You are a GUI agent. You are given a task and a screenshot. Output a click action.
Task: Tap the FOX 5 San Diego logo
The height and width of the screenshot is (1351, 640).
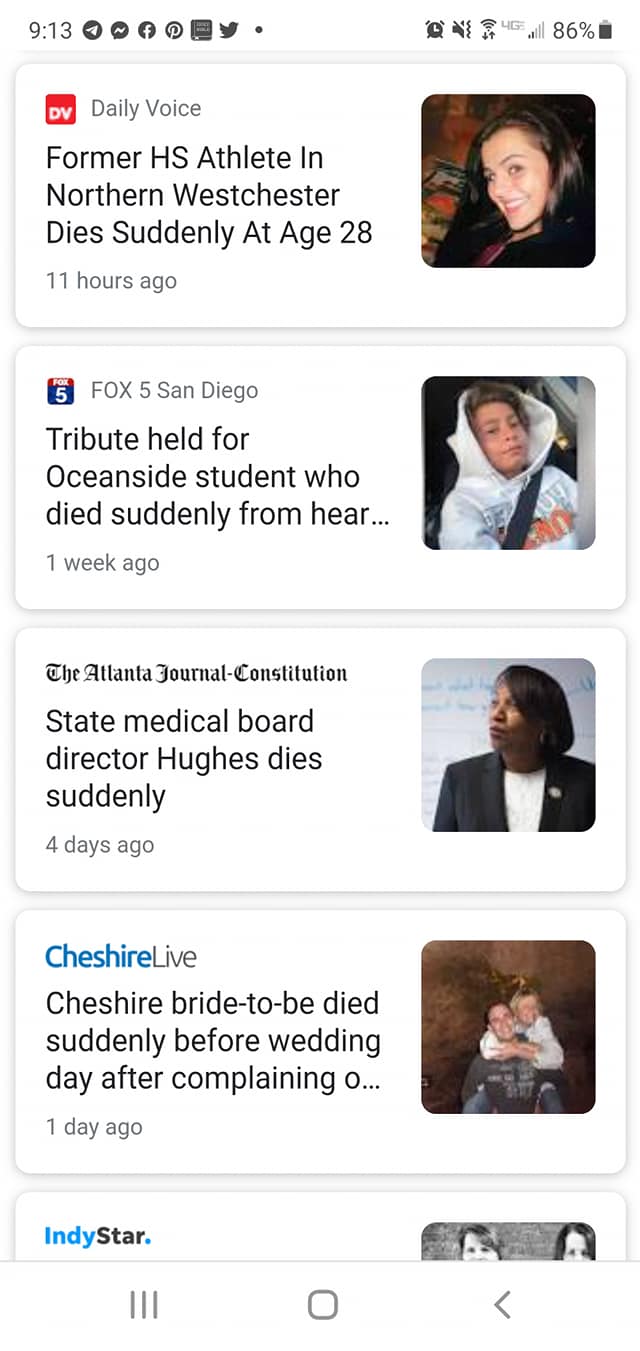tap(60, 391)
